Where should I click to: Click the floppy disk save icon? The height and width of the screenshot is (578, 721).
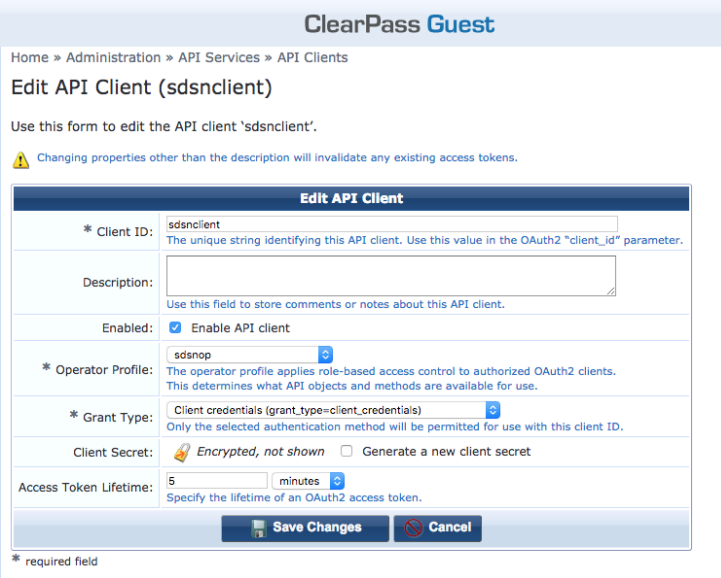(x=258, y=528)
